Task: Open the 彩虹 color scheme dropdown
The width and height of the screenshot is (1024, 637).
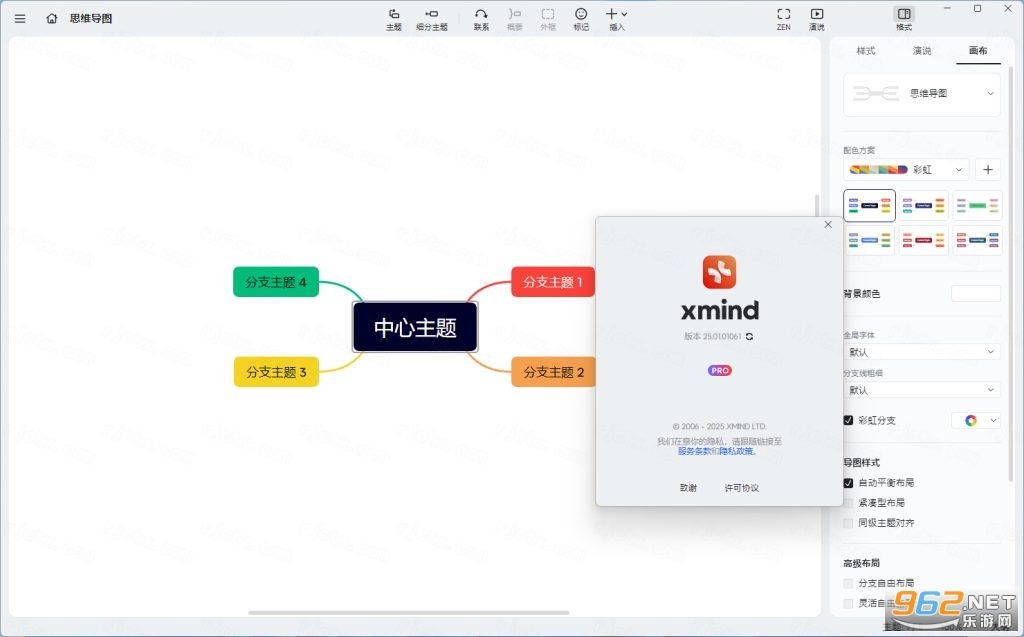Action: (x=906, y=170)
